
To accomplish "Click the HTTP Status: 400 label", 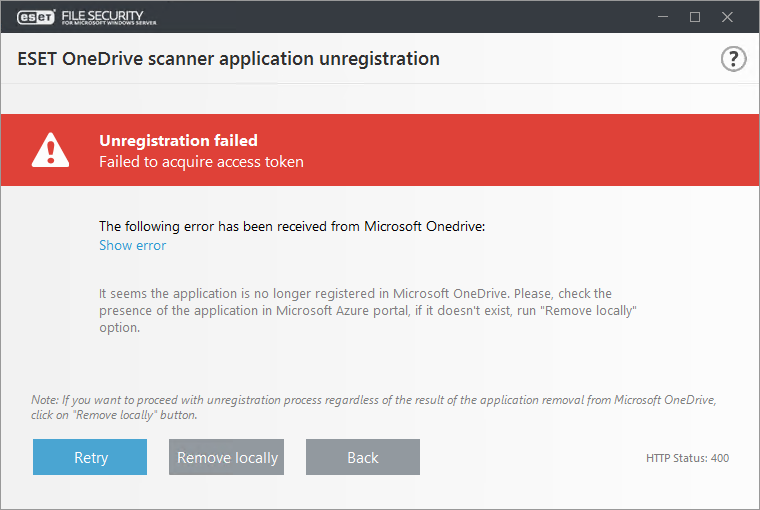I will point(687,458).
